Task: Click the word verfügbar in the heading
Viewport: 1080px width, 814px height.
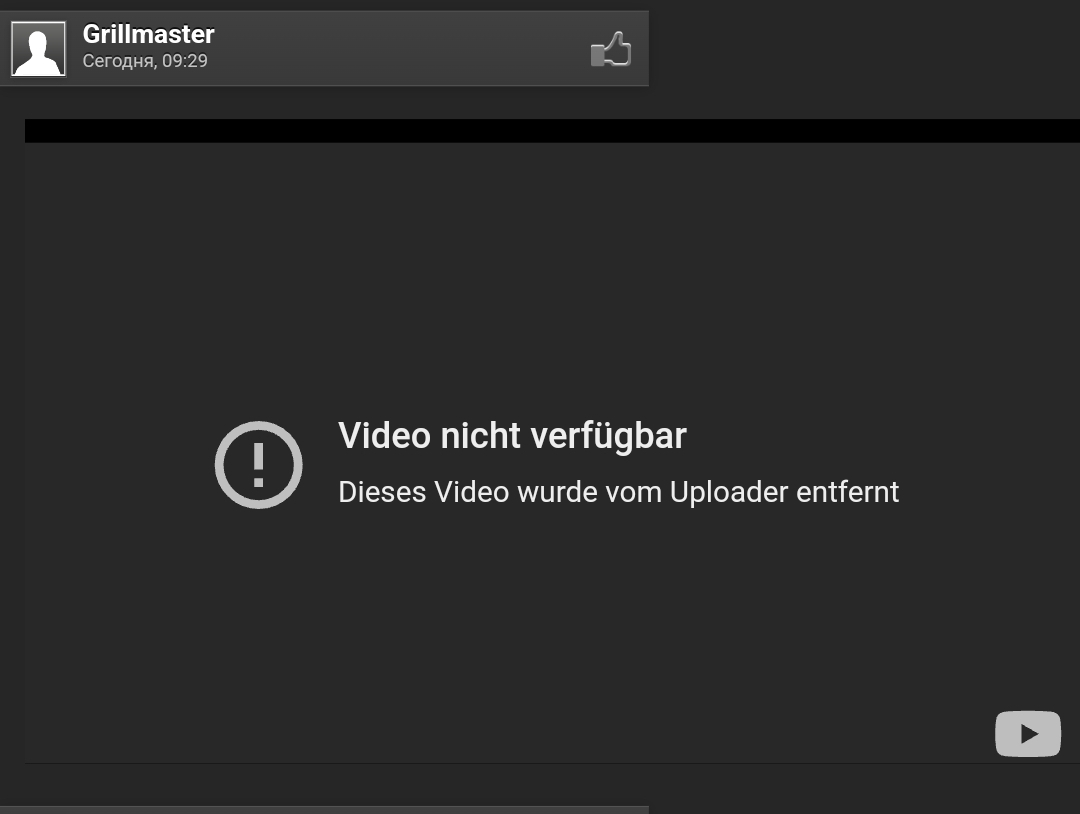Action: (609, 436)
